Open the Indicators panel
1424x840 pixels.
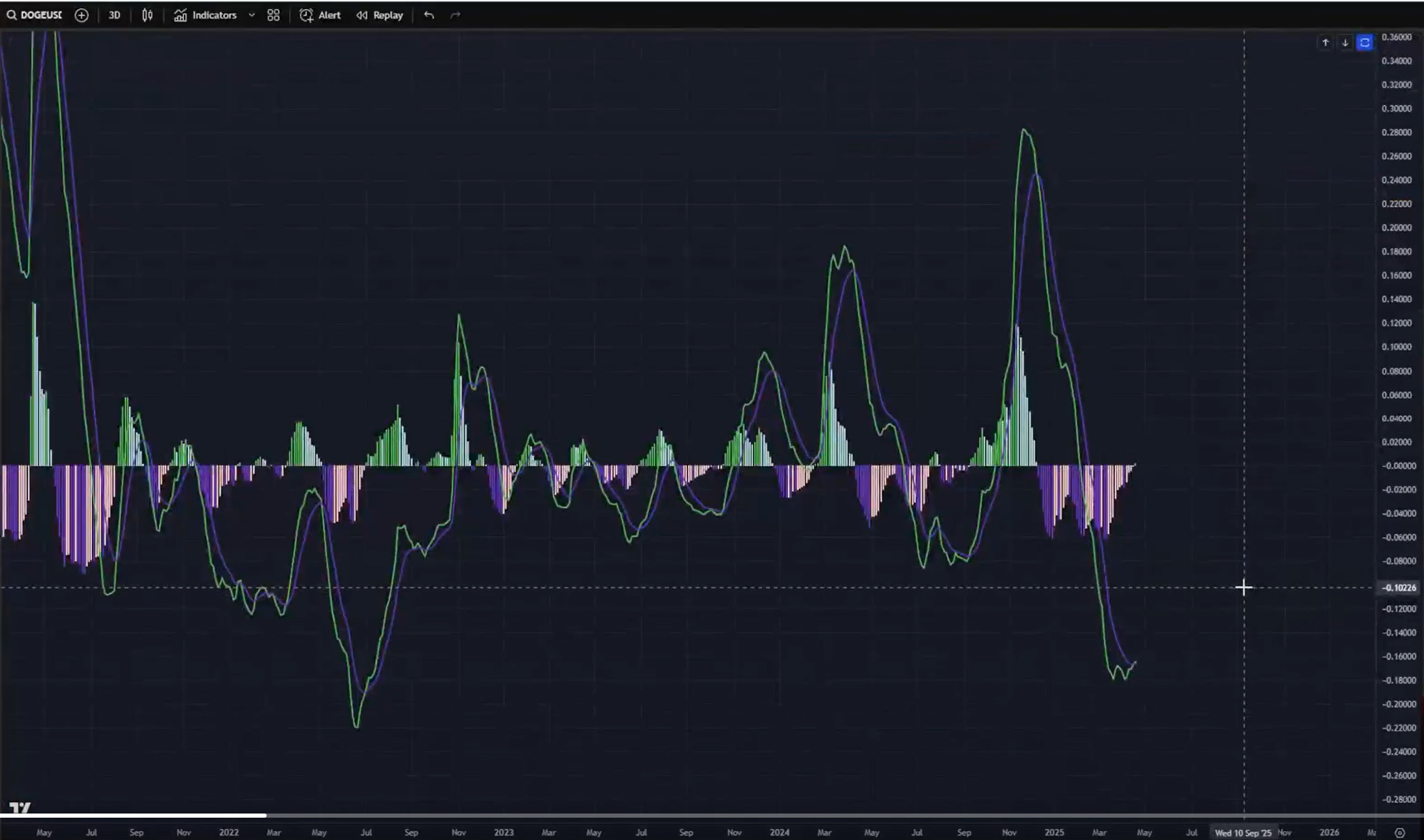206,14
